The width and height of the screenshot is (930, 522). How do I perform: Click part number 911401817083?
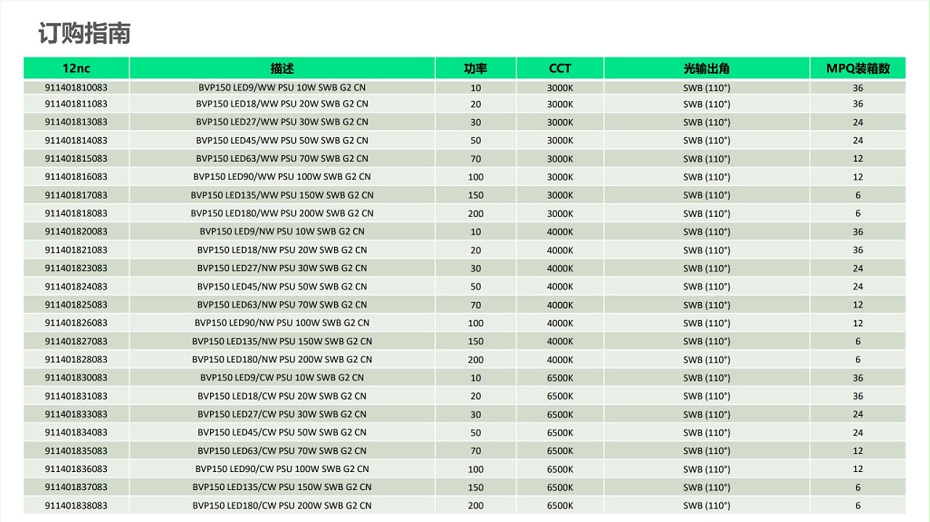(x=76, y=195)
